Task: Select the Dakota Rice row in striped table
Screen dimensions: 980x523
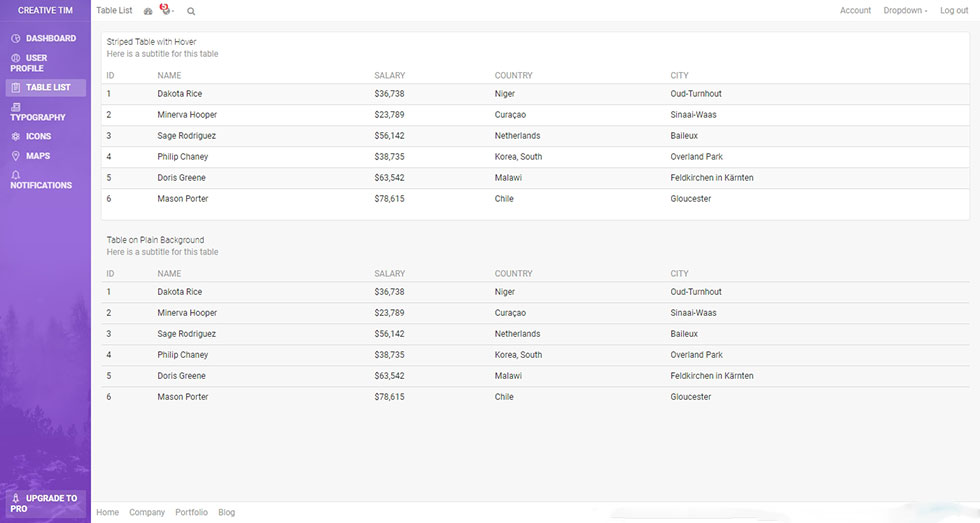Action: click(x=180, y=94)
